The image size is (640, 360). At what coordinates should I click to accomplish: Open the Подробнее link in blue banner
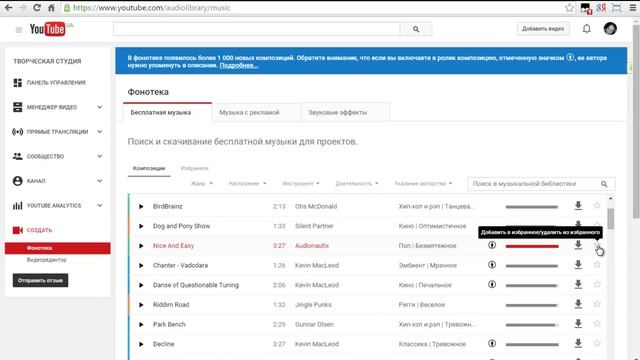[239, 65]
